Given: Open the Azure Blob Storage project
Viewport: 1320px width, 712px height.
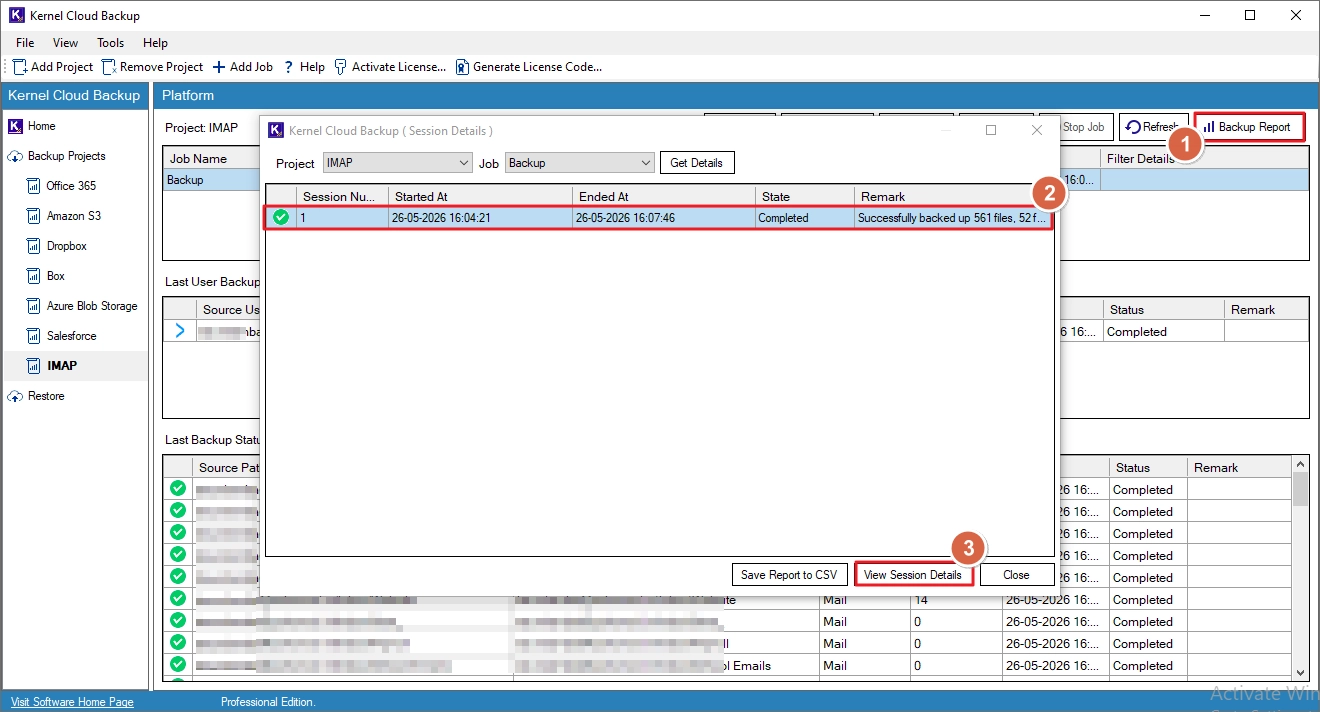Looking at the screenshot, I should [x=91, y=306].
